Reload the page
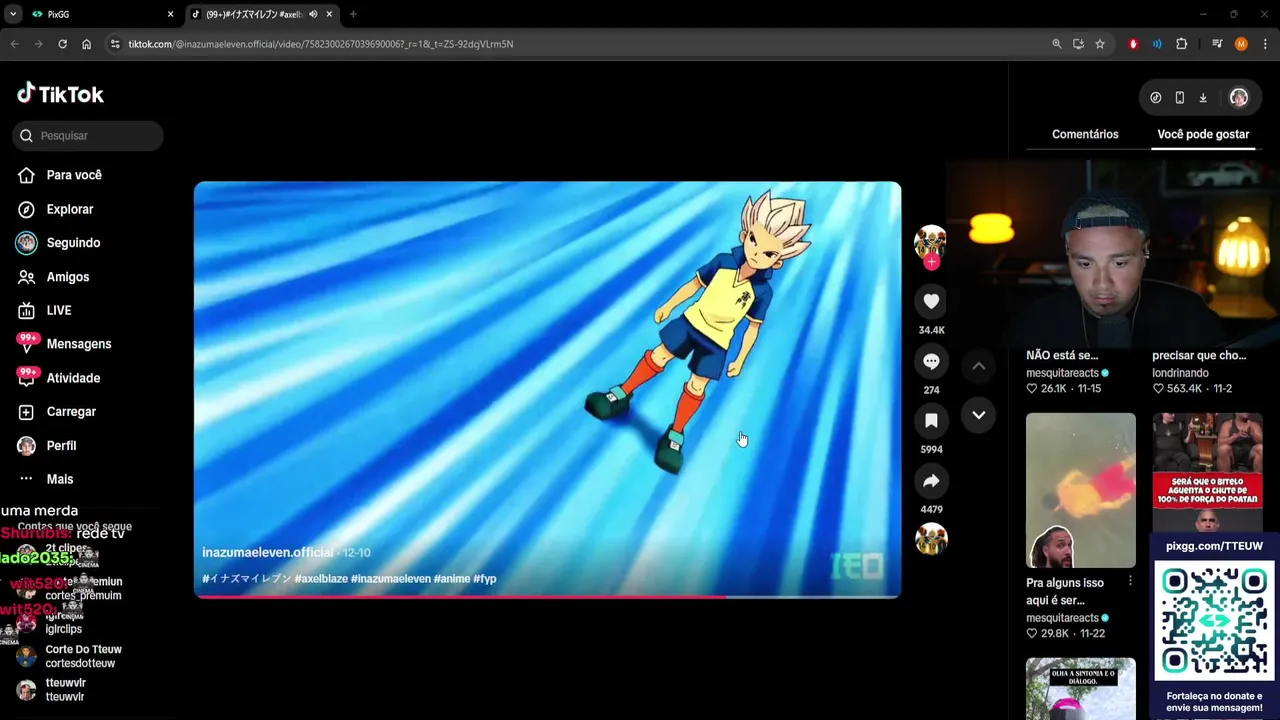The width and height of the screenshot is (1280, 720). [62, 44]
